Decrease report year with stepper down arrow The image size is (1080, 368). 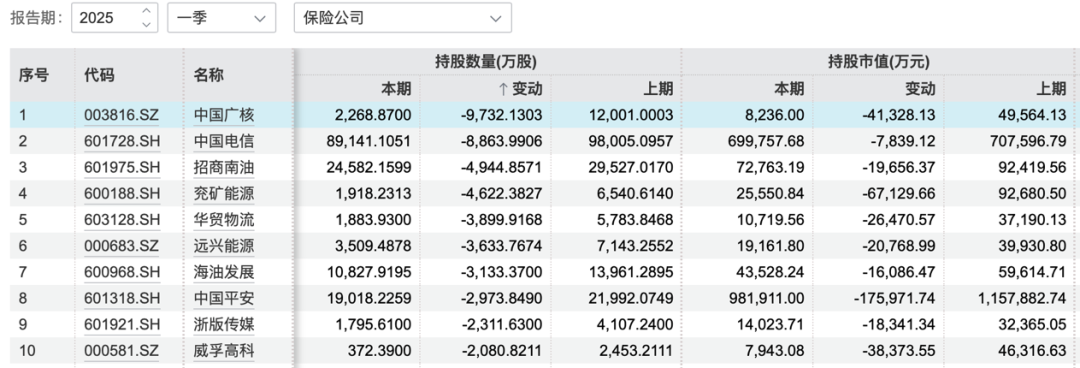click(x=146, y=24)
